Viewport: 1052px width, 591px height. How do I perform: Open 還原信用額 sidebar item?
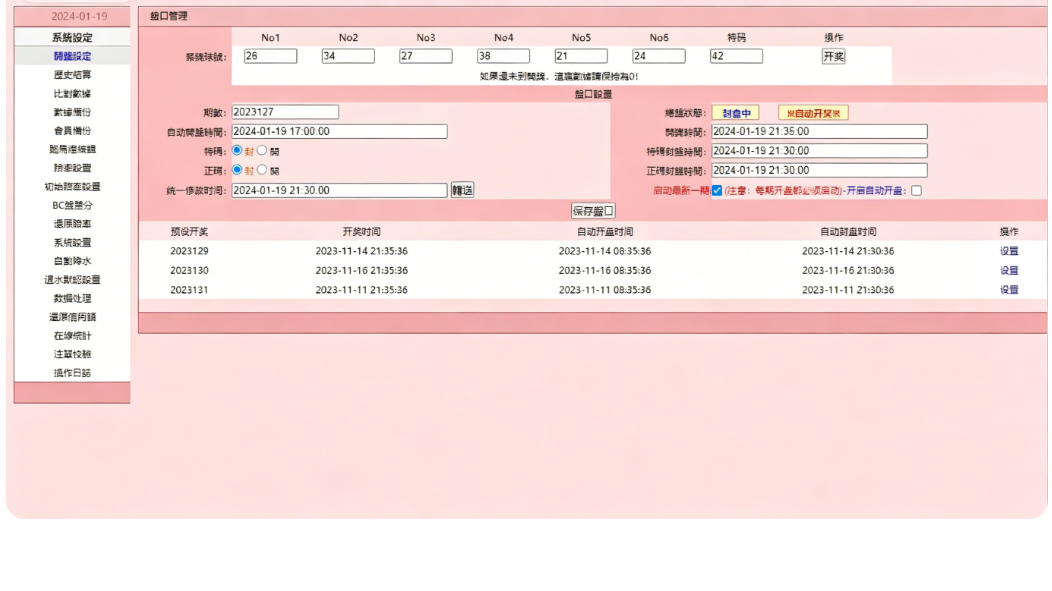72,317
